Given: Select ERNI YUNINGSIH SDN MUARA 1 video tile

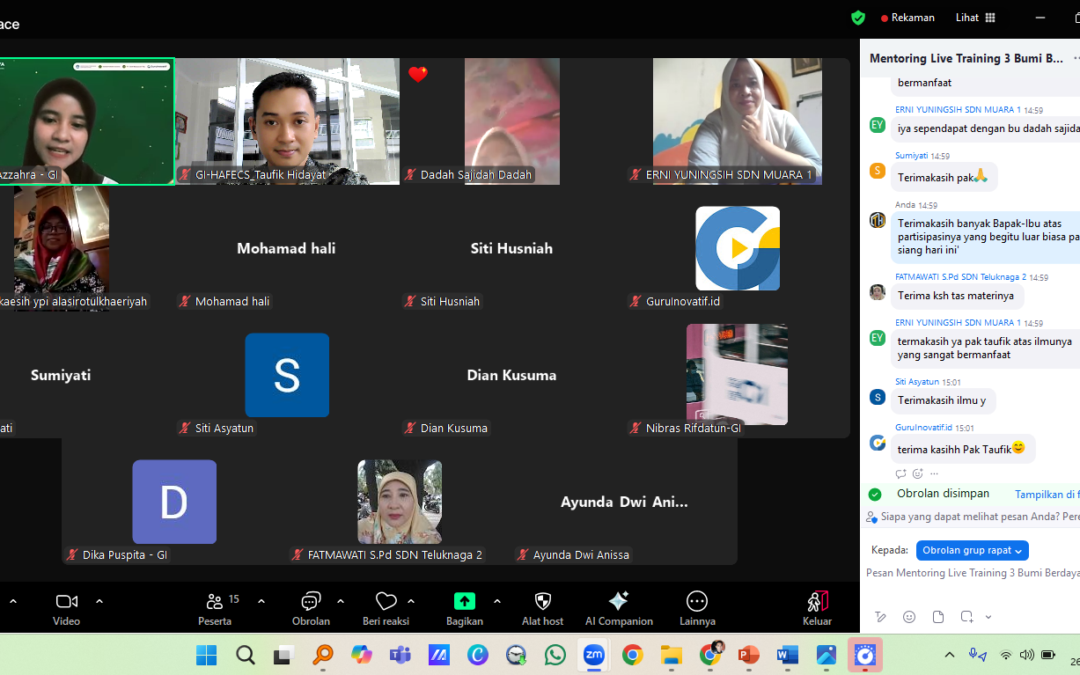Looking at the screenshot, I should coord(737,121).
